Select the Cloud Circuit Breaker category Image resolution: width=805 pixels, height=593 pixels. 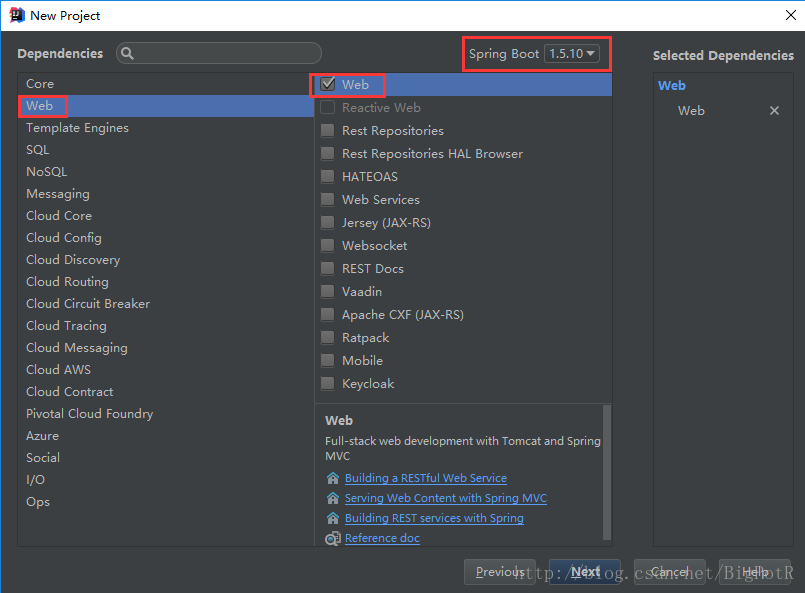click(166, 304)
